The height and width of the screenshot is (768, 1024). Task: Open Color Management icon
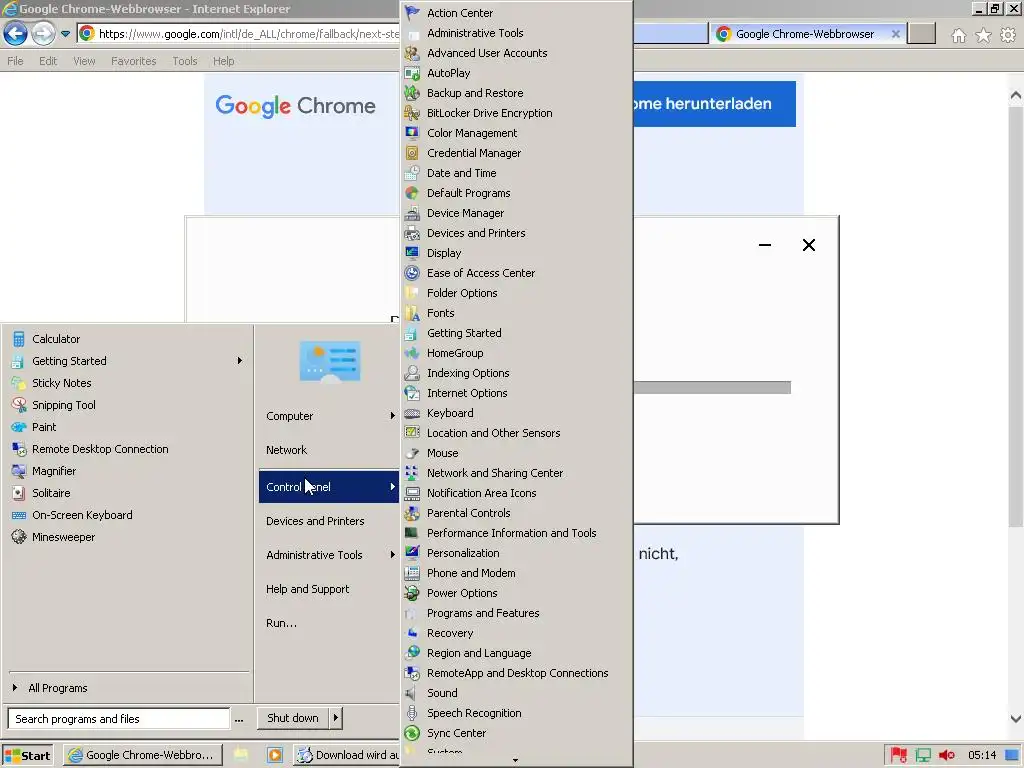tap(412, 133)
